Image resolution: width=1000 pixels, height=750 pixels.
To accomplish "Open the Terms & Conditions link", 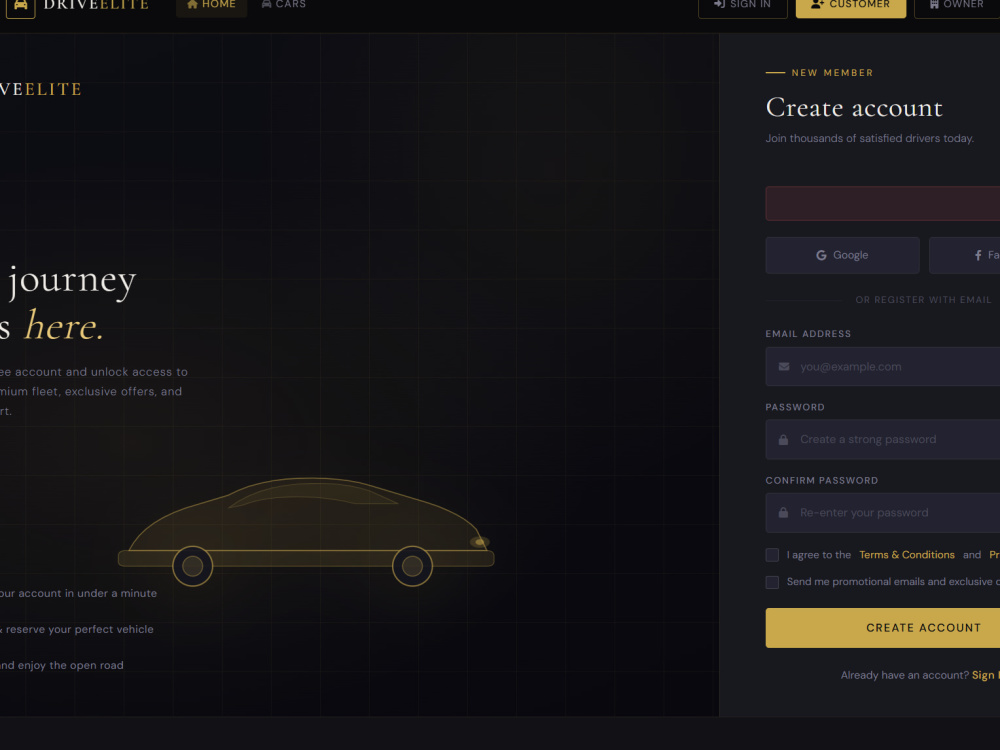I will pyautogui.click(x=906, y=555).
